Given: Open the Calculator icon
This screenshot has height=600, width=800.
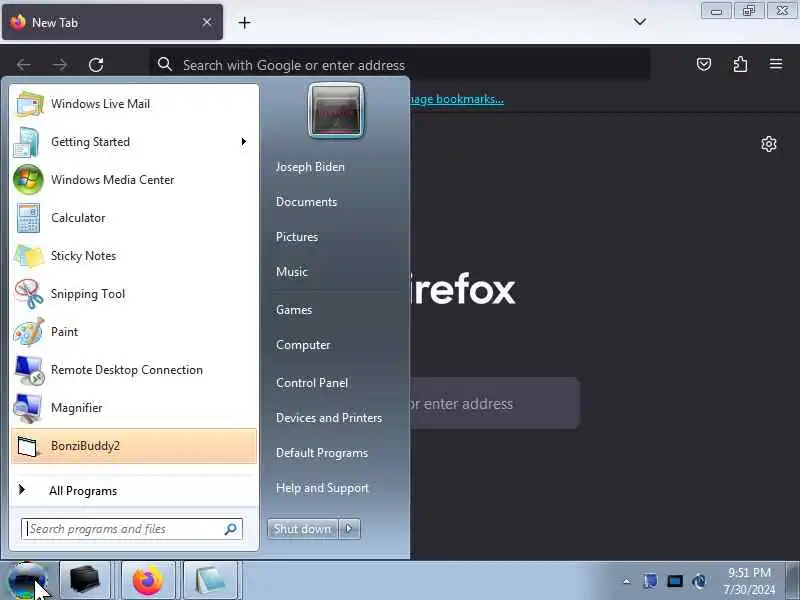Looking at the screenshot, I should click(28, 218).
